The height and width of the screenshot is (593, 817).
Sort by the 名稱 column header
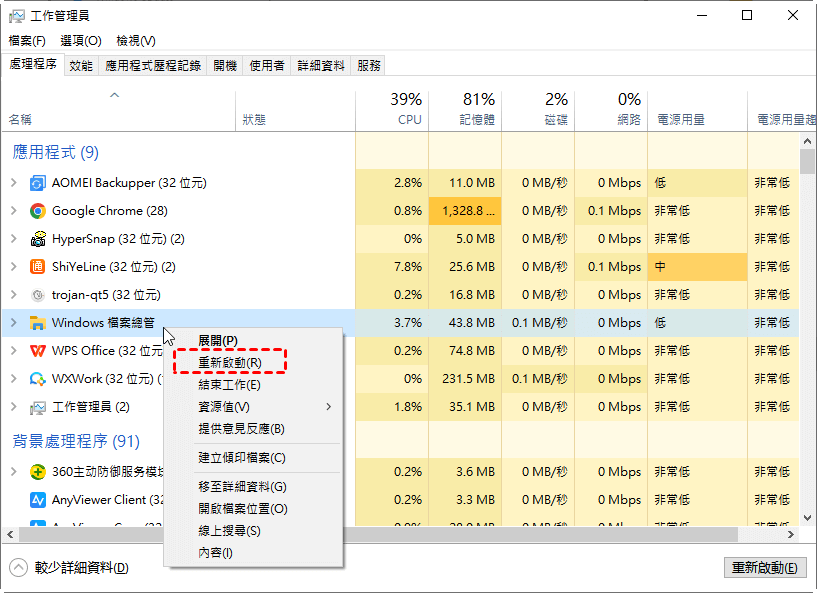[119, 110]
